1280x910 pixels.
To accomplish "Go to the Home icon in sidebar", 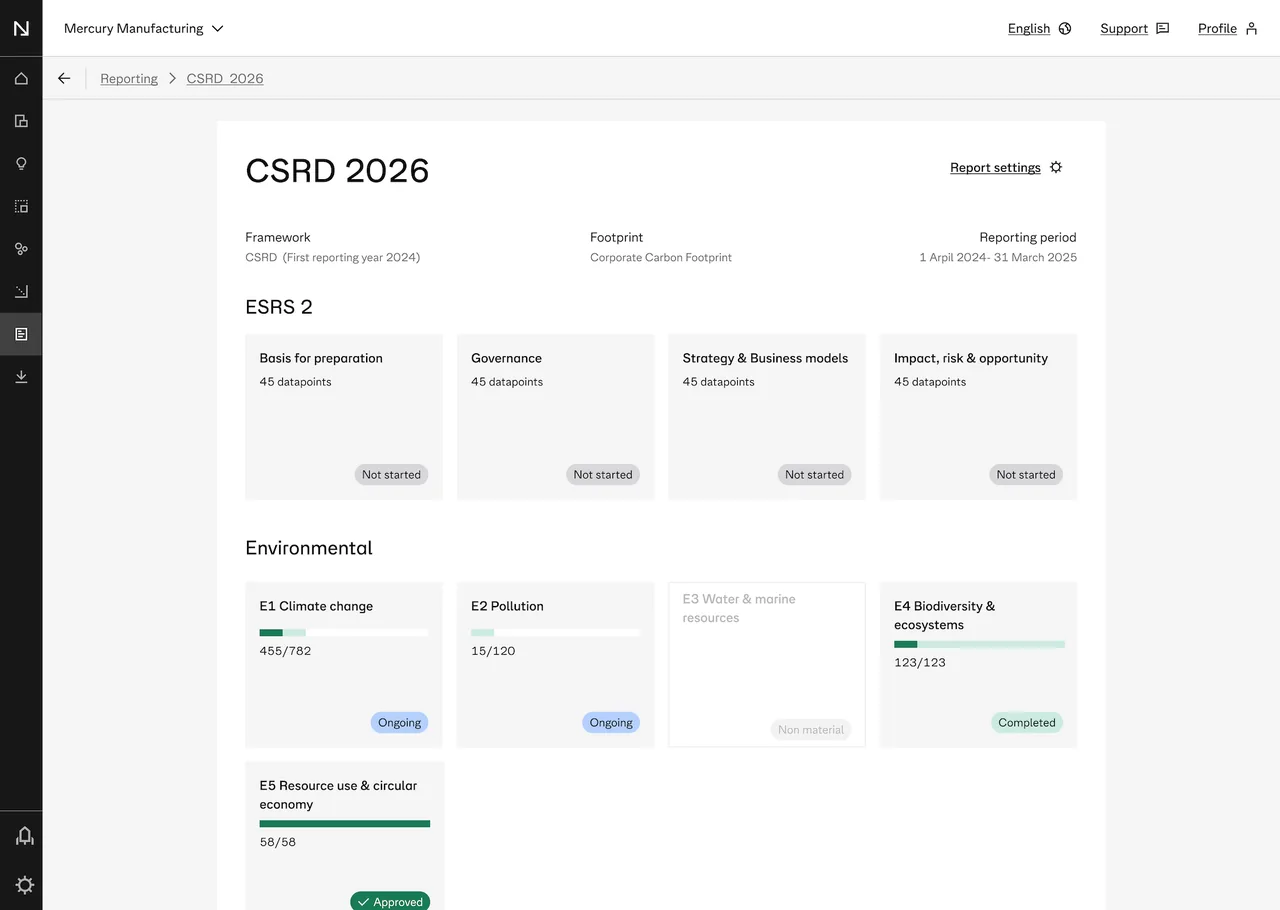I will [x=21, y=79].
